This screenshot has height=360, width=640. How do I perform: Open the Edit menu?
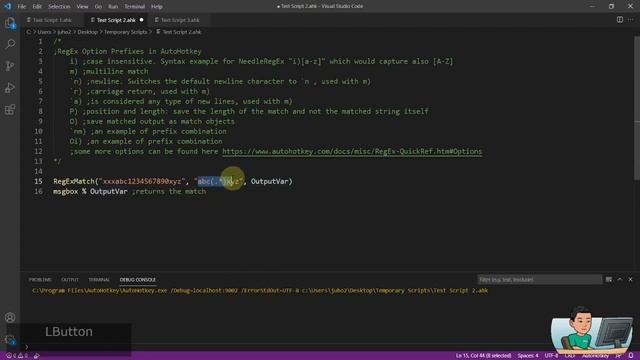click(x=37, y=7)
